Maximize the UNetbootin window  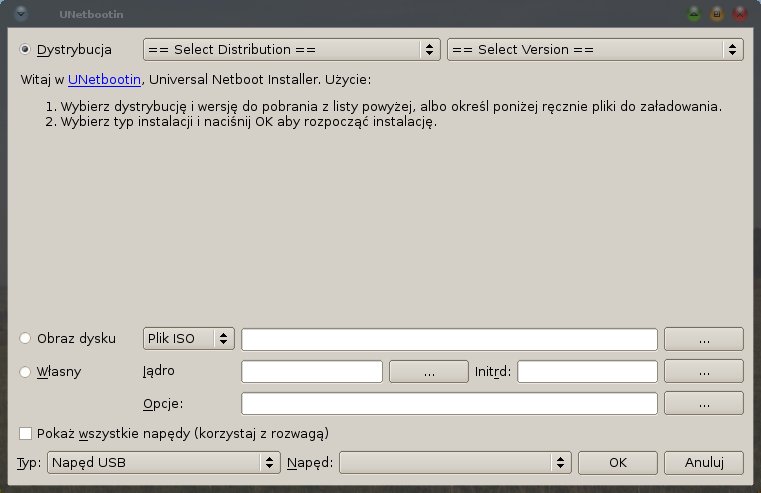[717, 14]
